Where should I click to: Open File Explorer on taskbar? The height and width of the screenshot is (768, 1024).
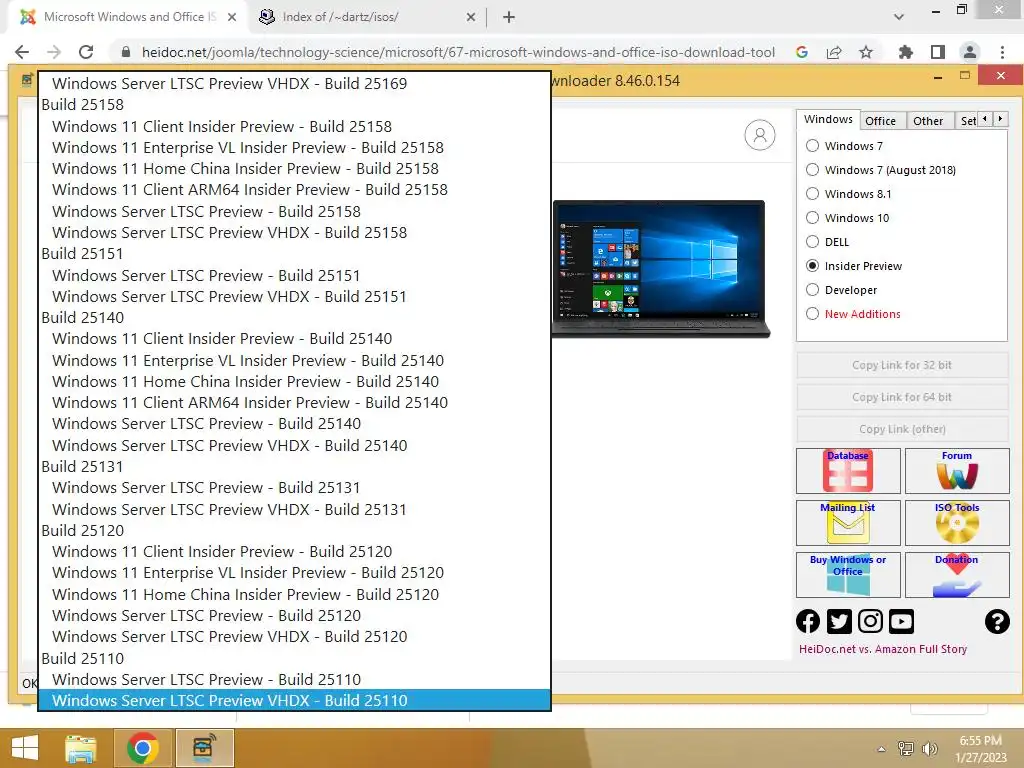point(81,748)
